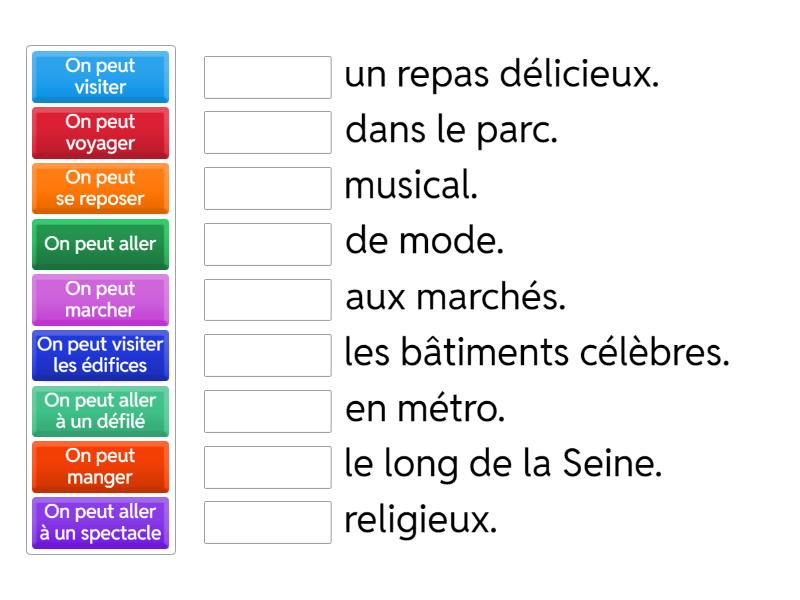Select the "On peut voyager" tile
The height and width of the screenshot is (600, 800).
(99, 133)
